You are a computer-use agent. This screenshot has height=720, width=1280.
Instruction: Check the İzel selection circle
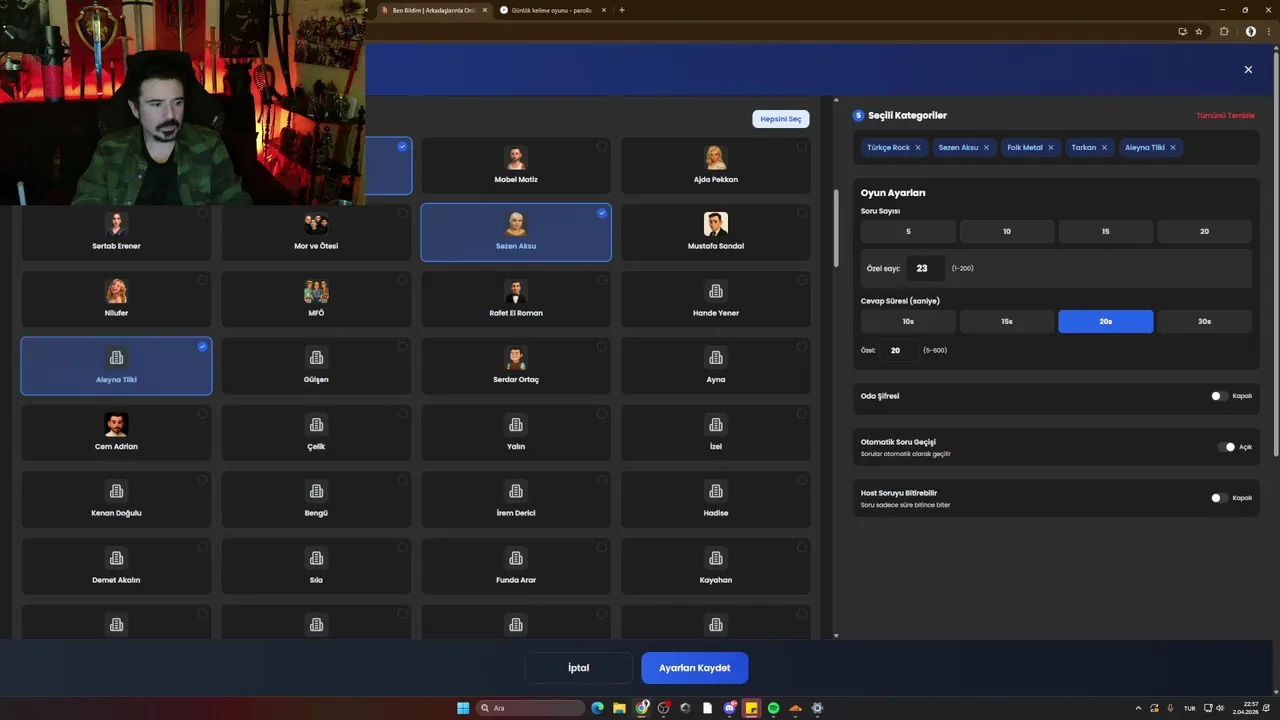(801, 414)
